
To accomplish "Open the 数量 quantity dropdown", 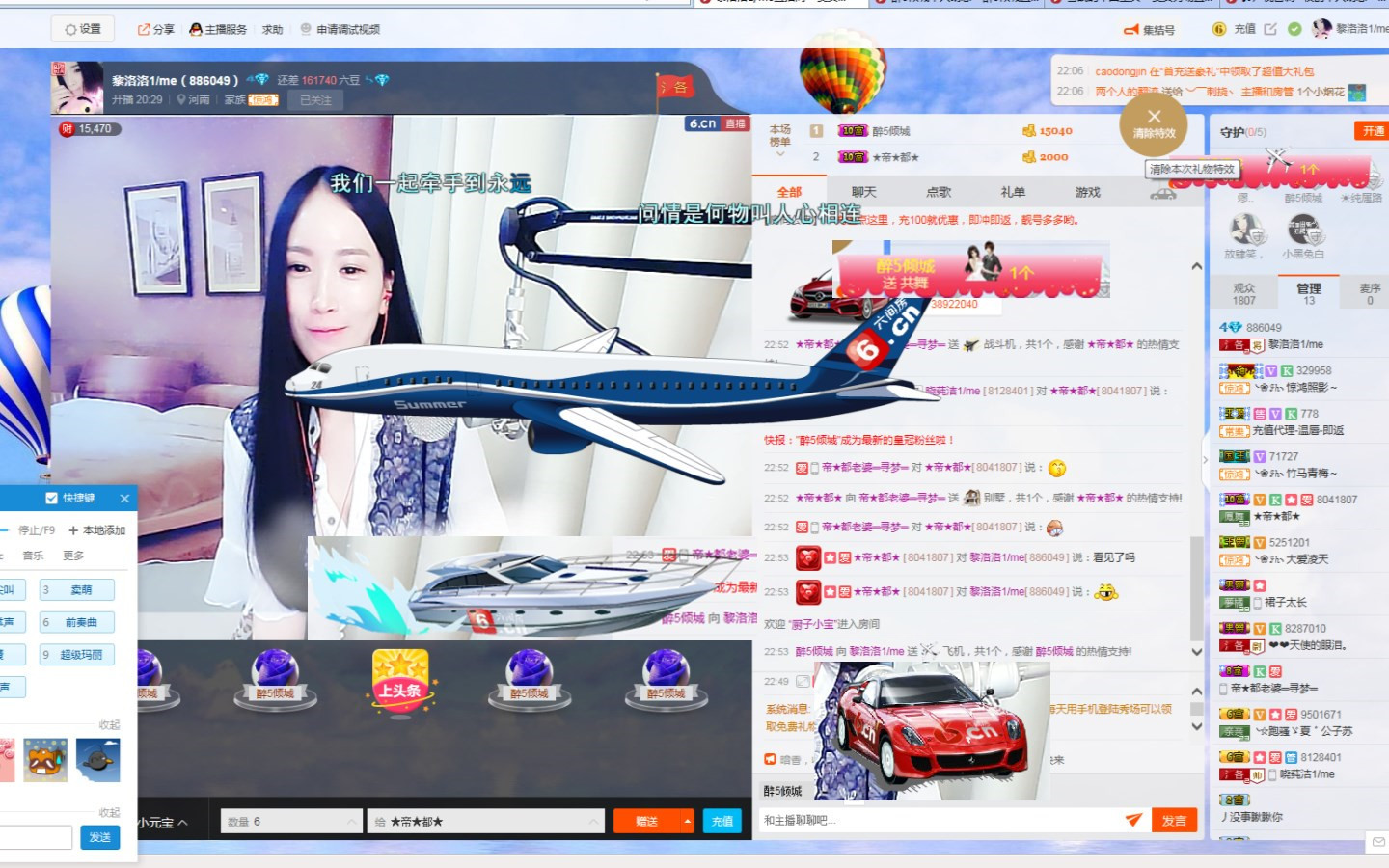I will (x=291, y=822).
